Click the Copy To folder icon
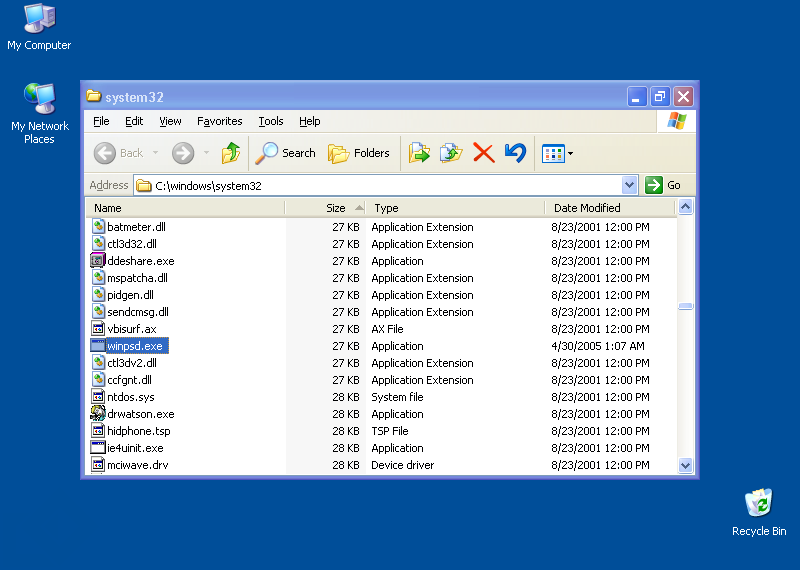Screen dimensions: 800x570 [x=451, y=153]
